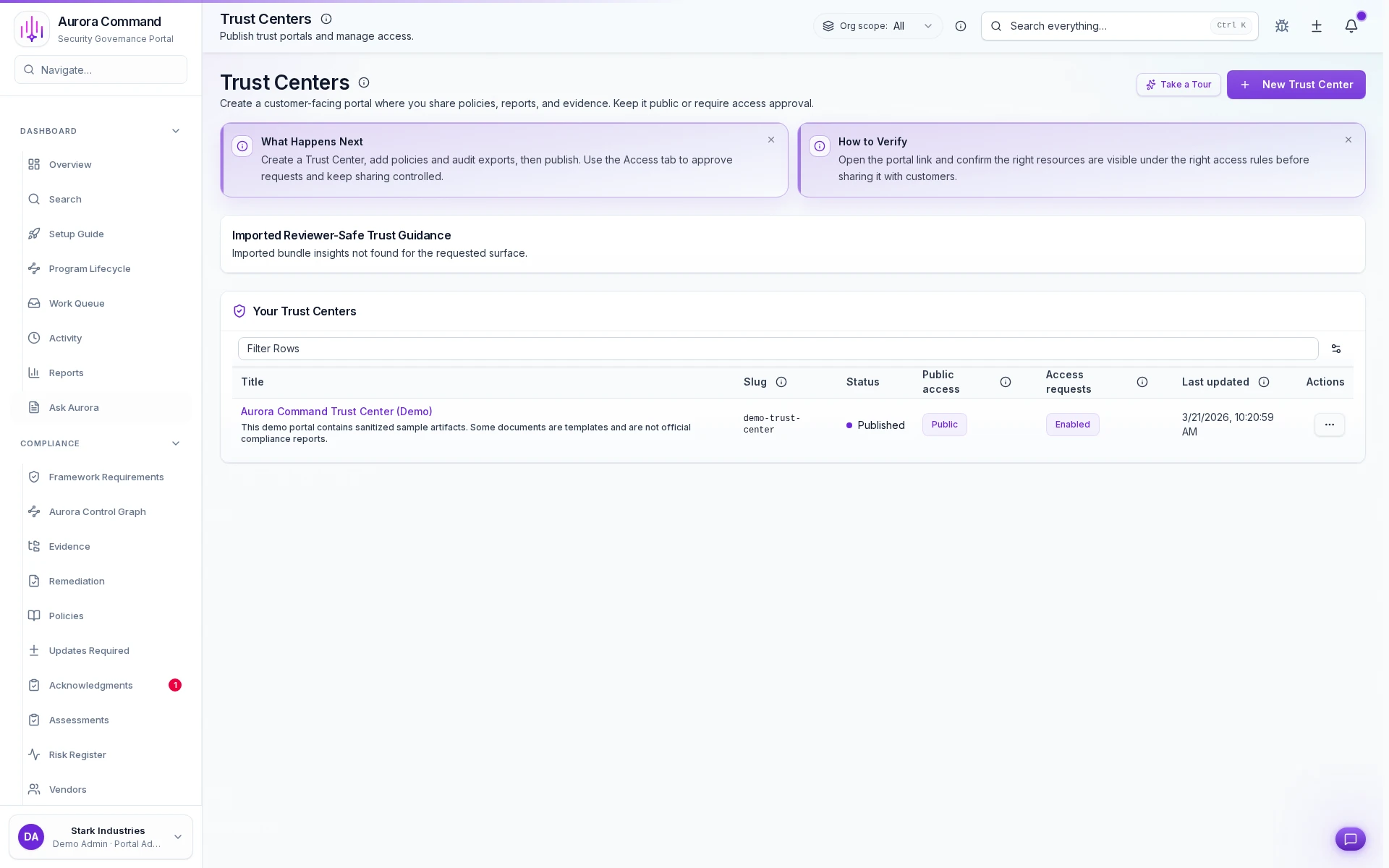Image resolution: width=1389 pixels, height=868 pixels.
Task: Open the Reports section
Action: click(66, 373)
